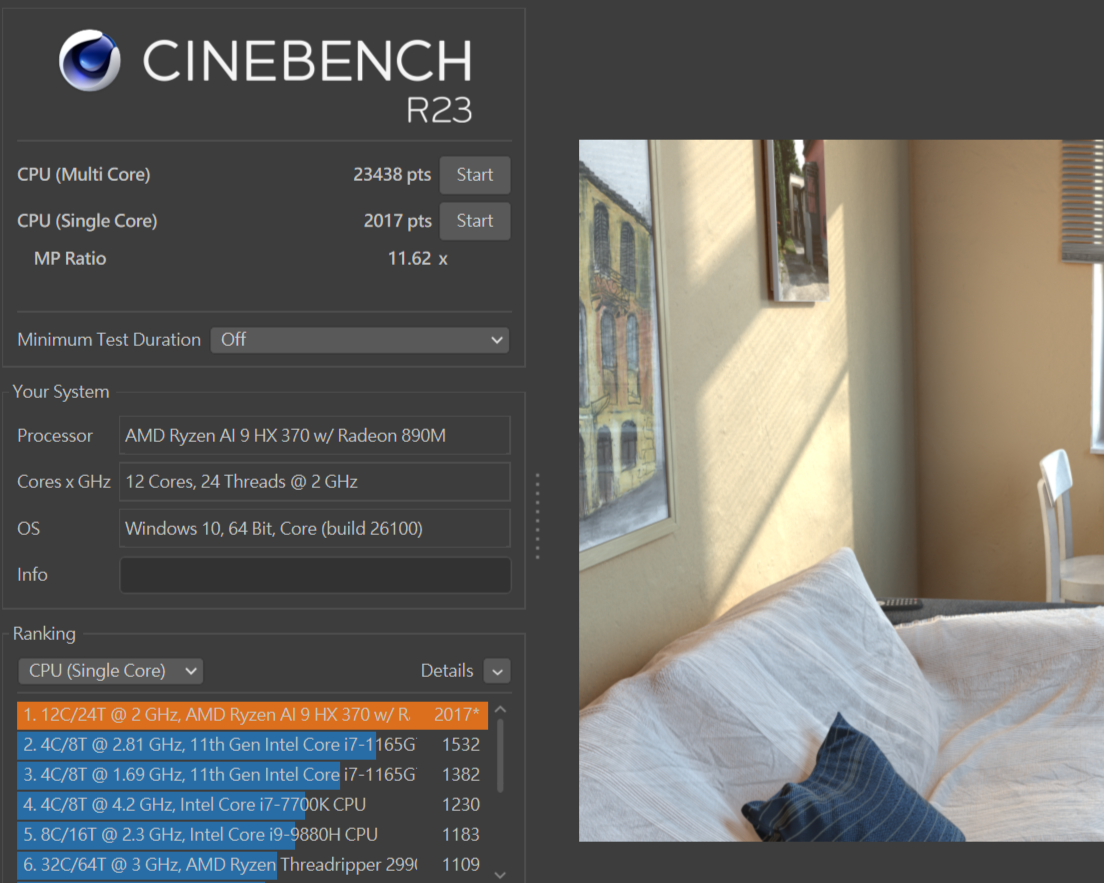Select ranking entry 3 i7-1165G 1.69 GHz
This screenshot has height=883, width=1104.
click(253, 775)
